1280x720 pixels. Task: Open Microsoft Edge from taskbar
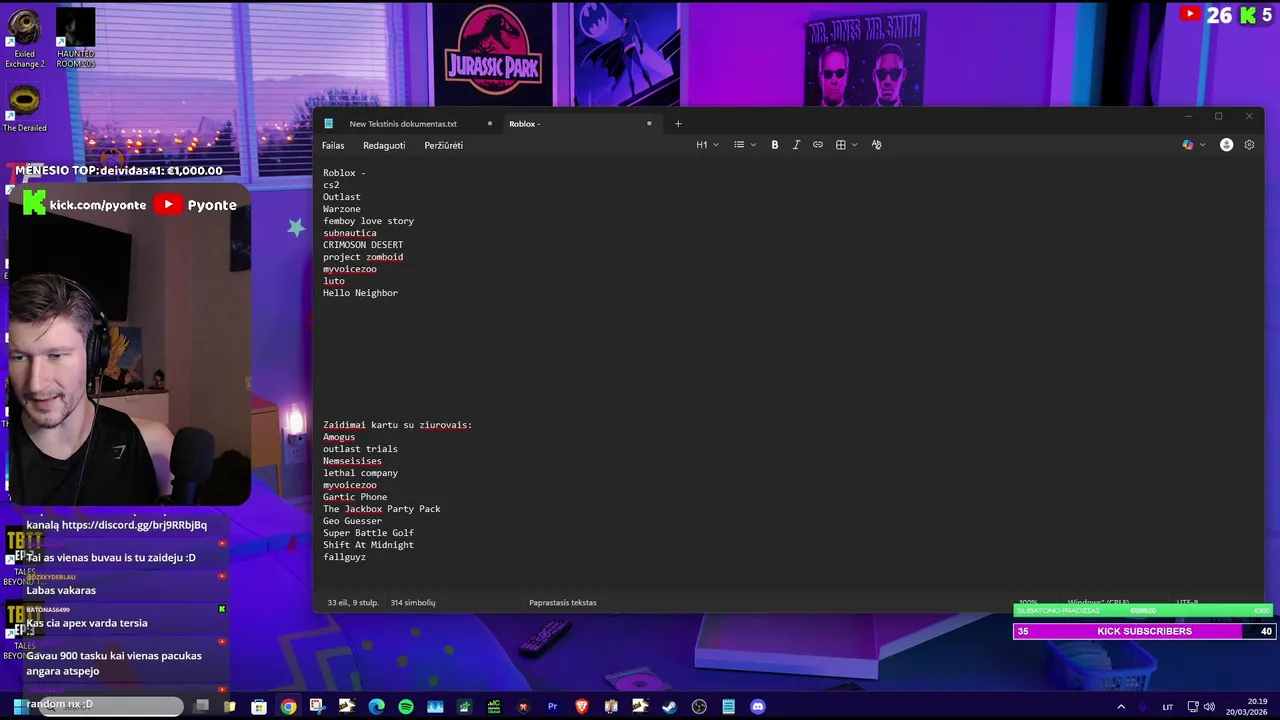[376, 707]
